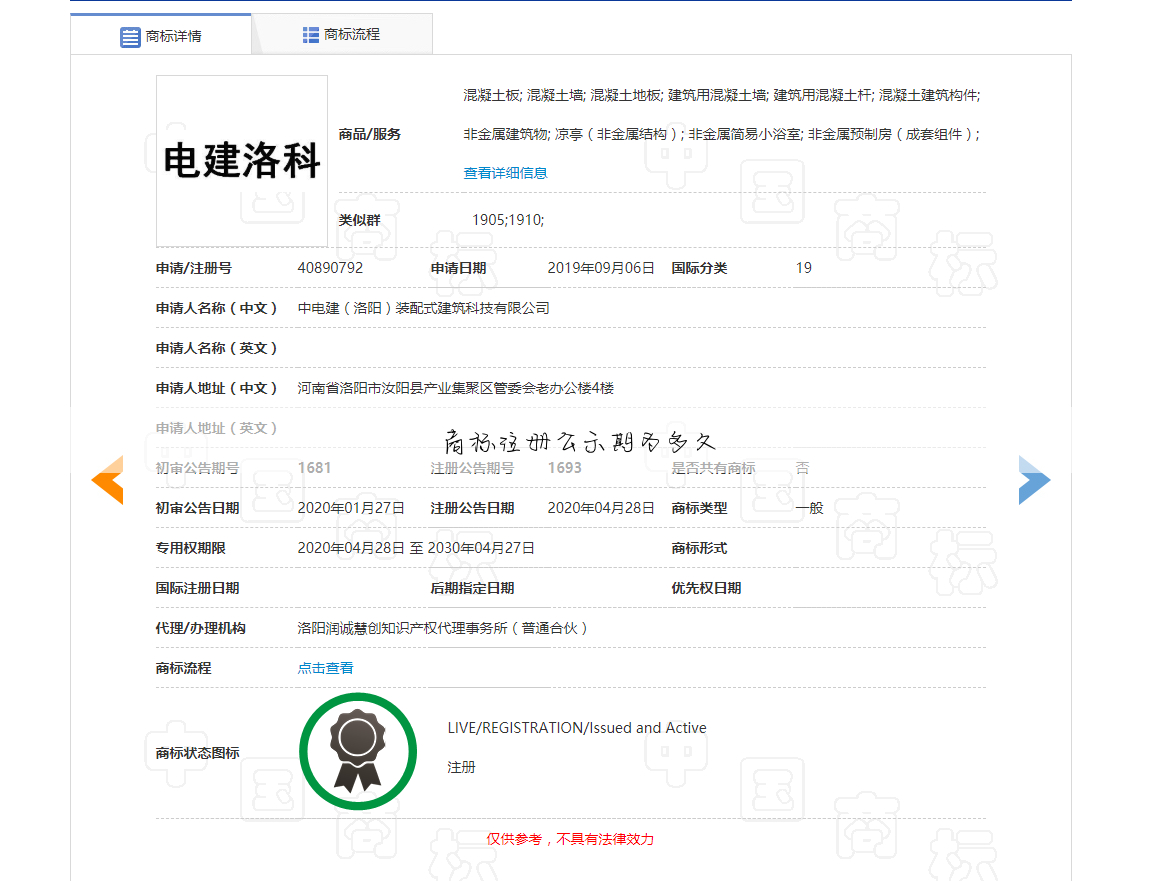Screen dimensions: 1151x881
Task: Click the 电建洛科 trademark image
Action: point(242,161)
